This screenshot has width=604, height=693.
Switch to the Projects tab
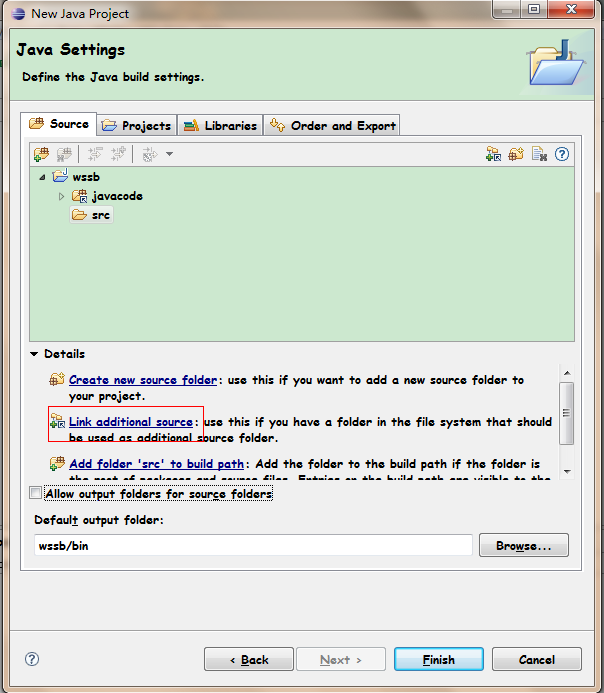[x=137, y=126]
